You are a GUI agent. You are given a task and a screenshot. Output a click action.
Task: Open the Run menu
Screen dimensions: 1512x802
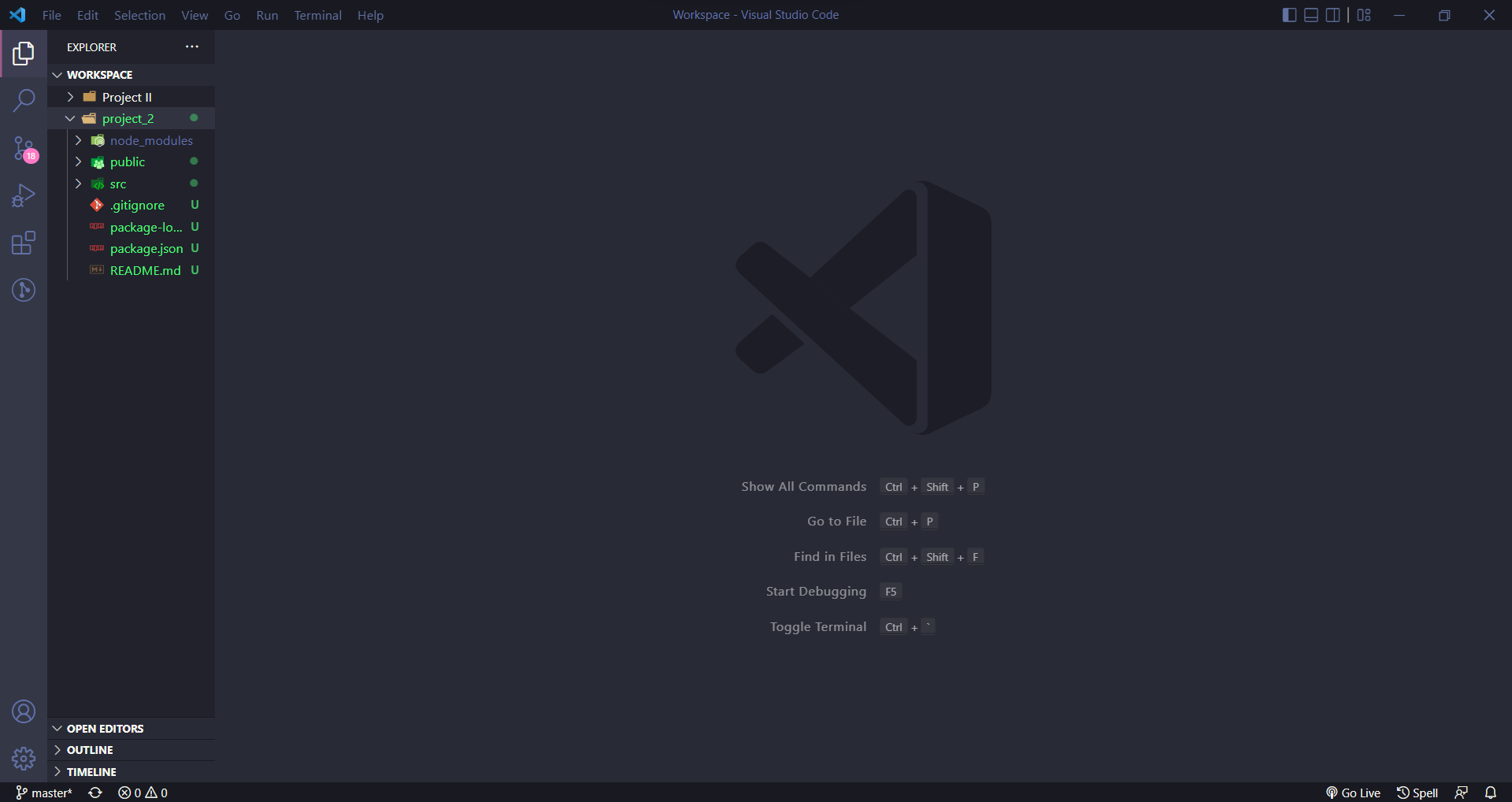click(268, 15)
